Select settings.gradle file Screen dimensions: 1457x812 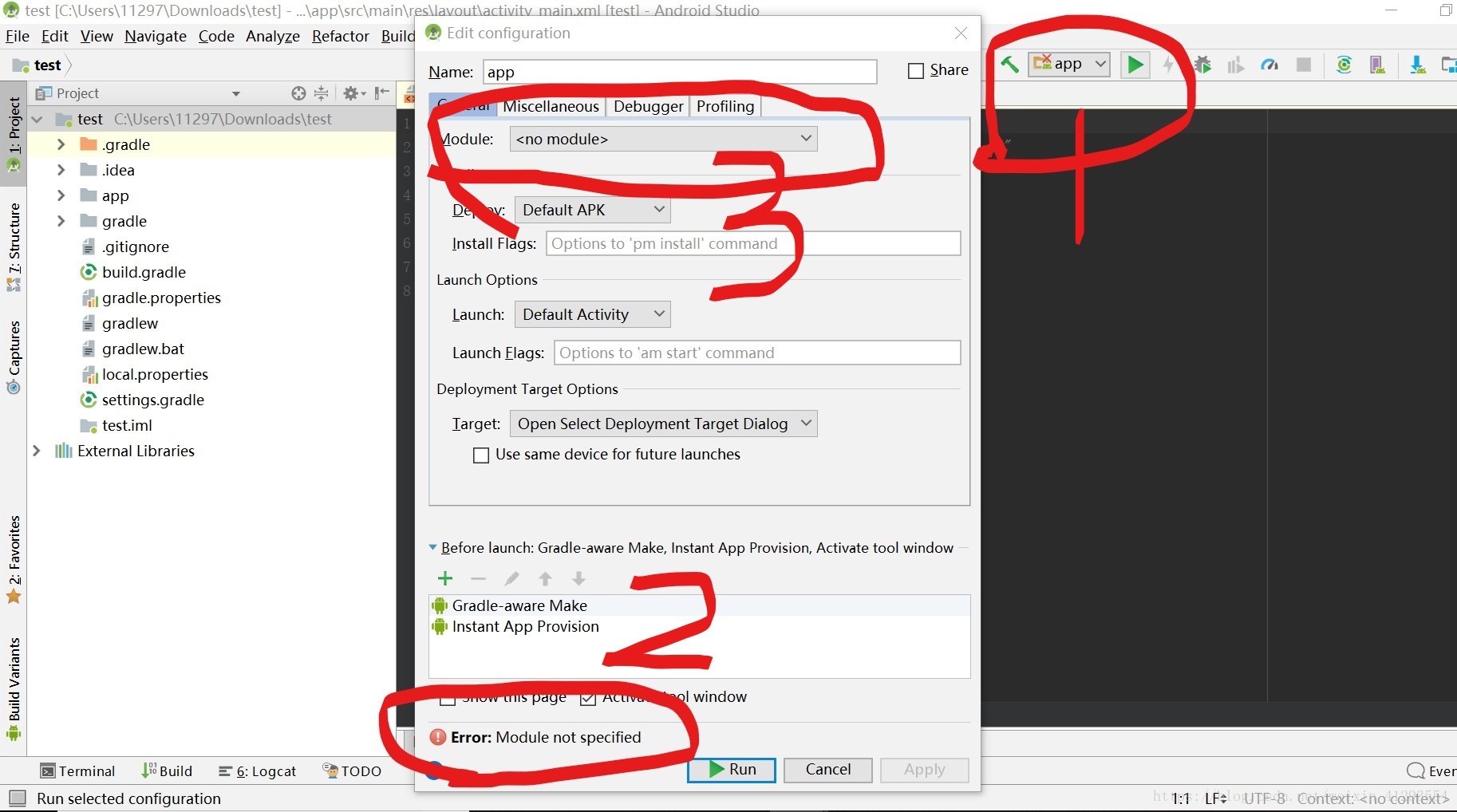coord(152,400)
